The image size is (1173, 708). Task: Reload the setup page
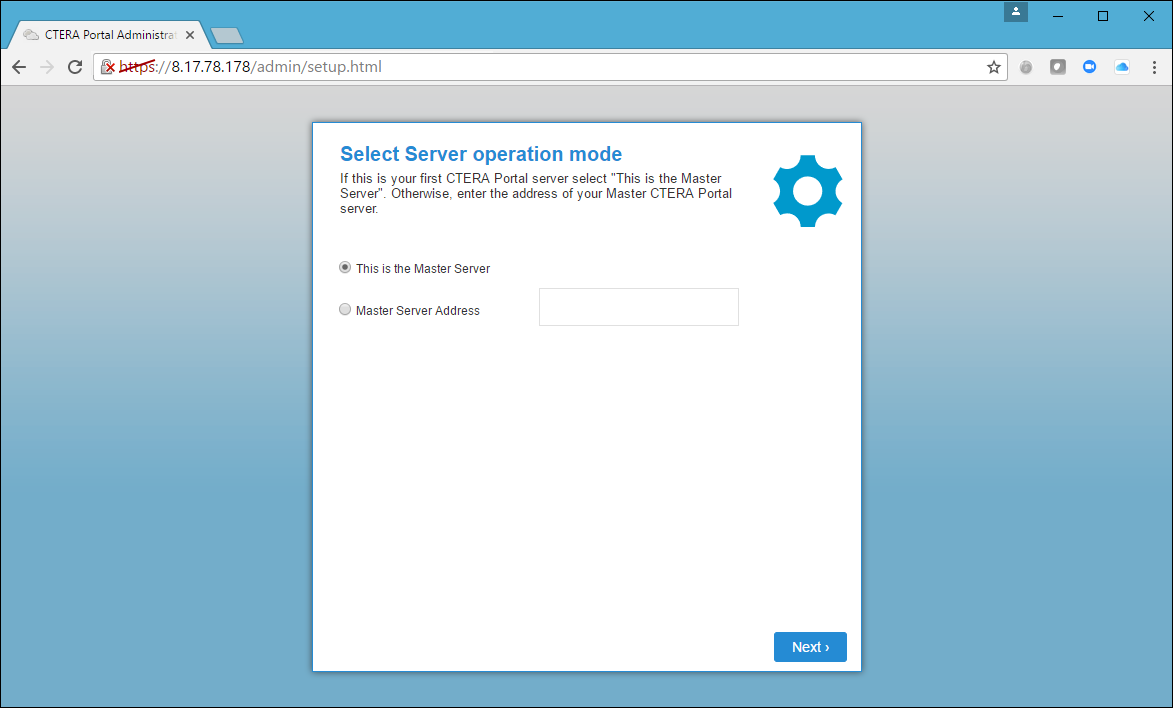[x=75, y=67]
